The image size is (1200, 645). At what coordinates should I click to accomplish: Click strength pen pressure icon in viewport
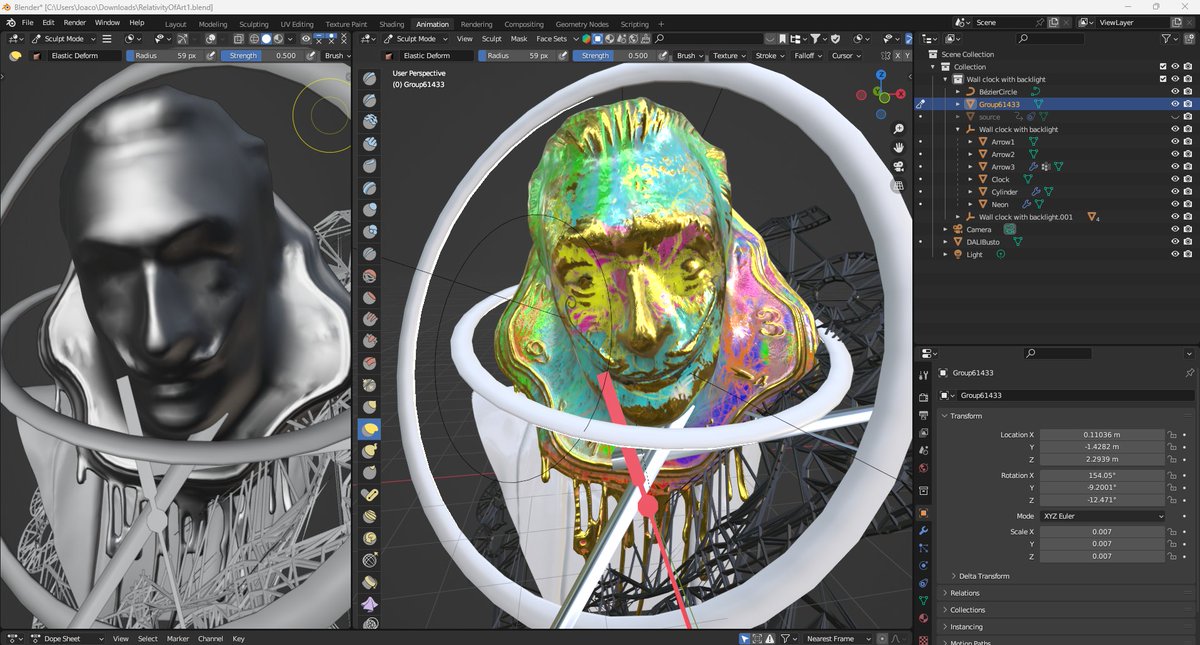coord(664,56)
